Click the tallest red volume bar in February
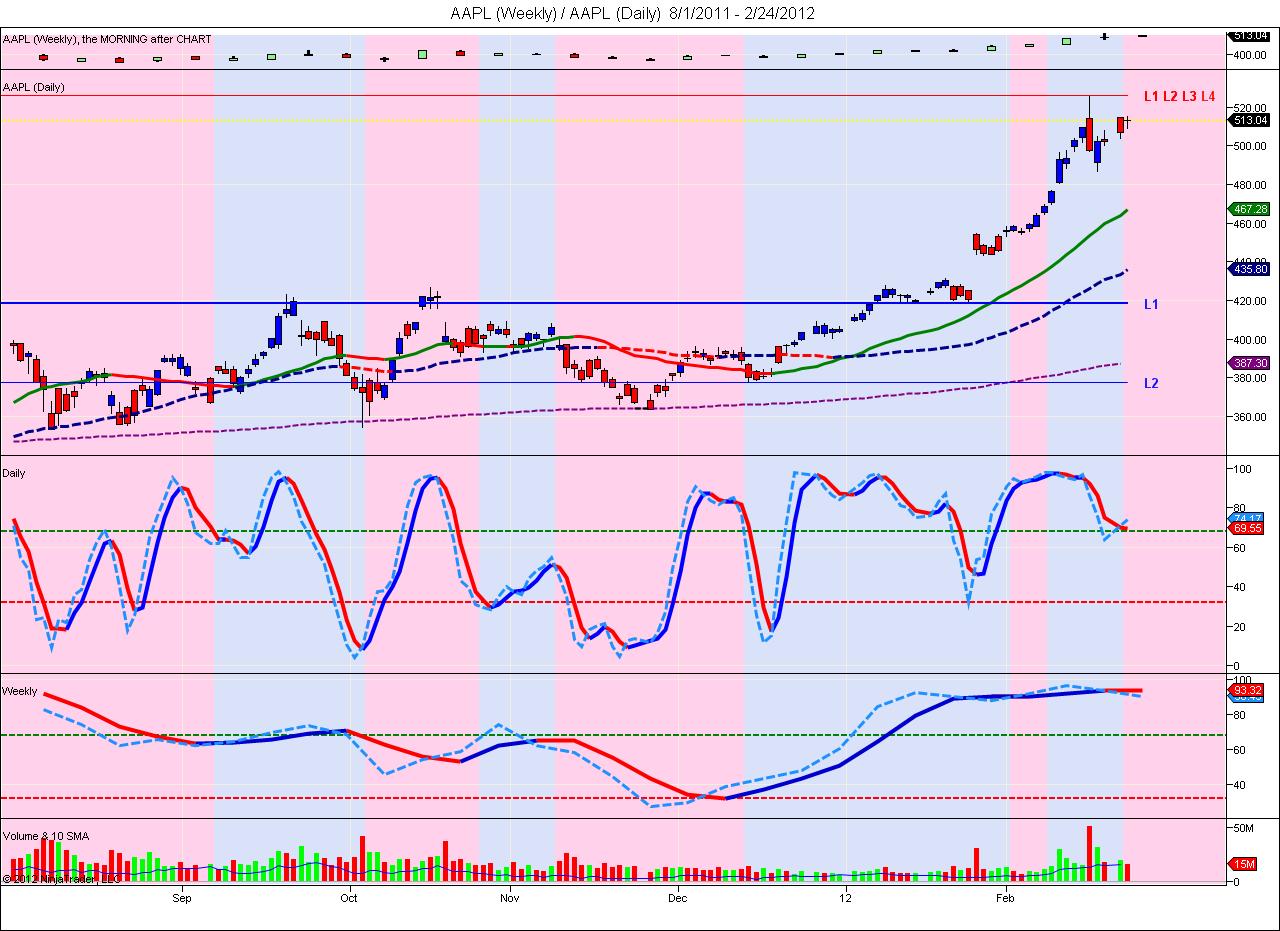The image size is (1280, 931). pos(1090,853)
